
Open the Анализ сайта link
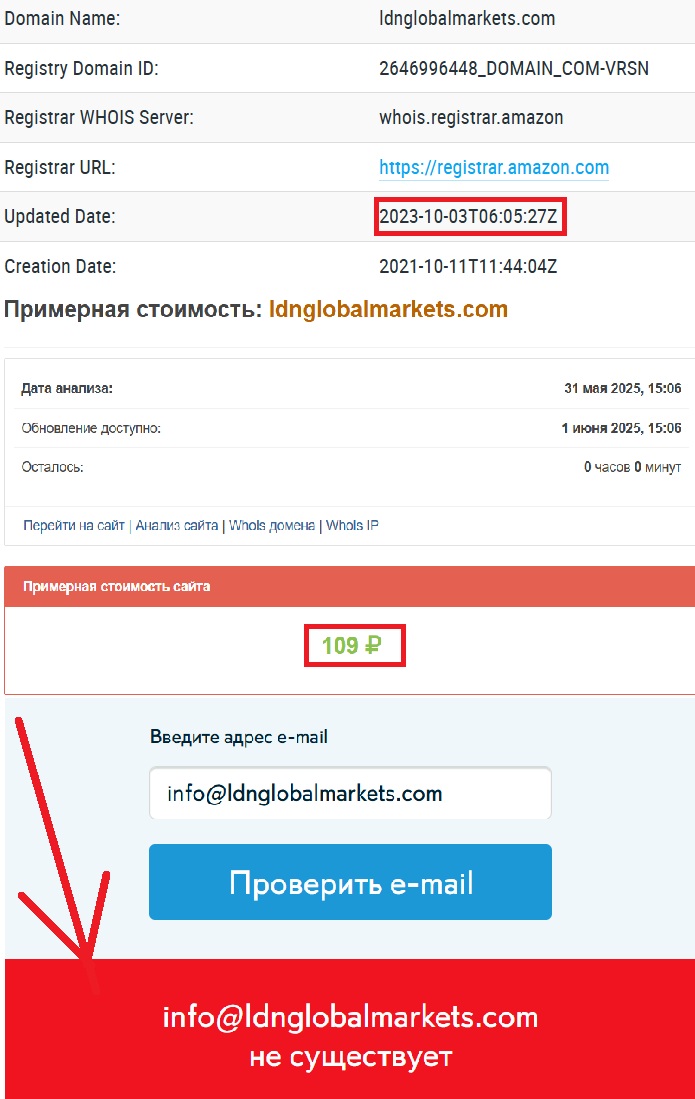click(177, 525)
